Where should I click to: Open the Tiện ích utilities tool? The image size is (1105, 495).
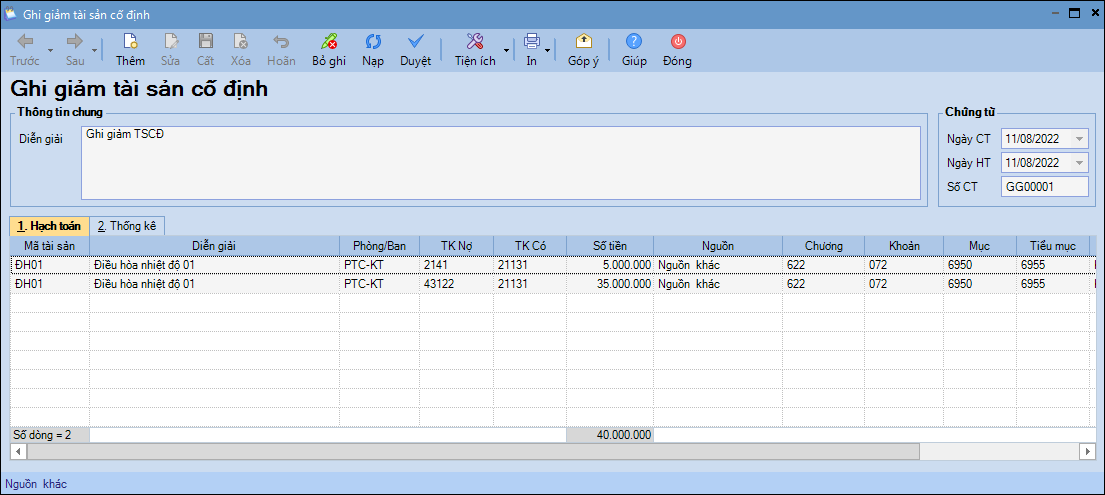click(x=475, y=49)
